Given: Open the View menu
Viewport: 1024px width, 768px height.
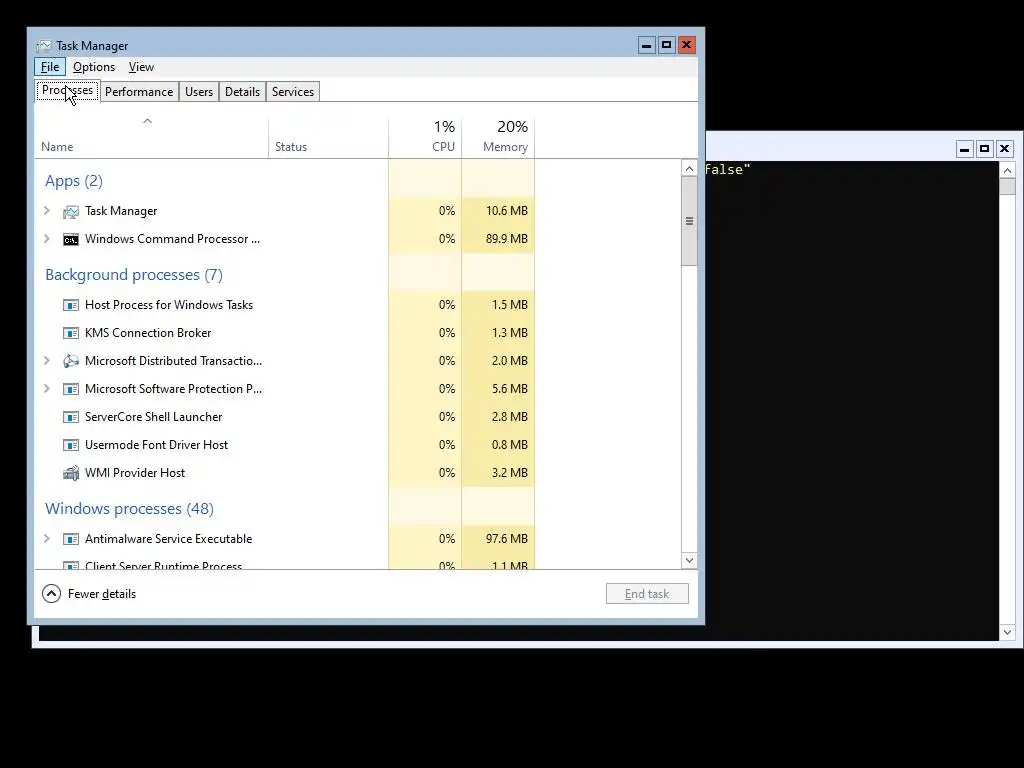Looking at the screenshot, I should click(141, 67).
